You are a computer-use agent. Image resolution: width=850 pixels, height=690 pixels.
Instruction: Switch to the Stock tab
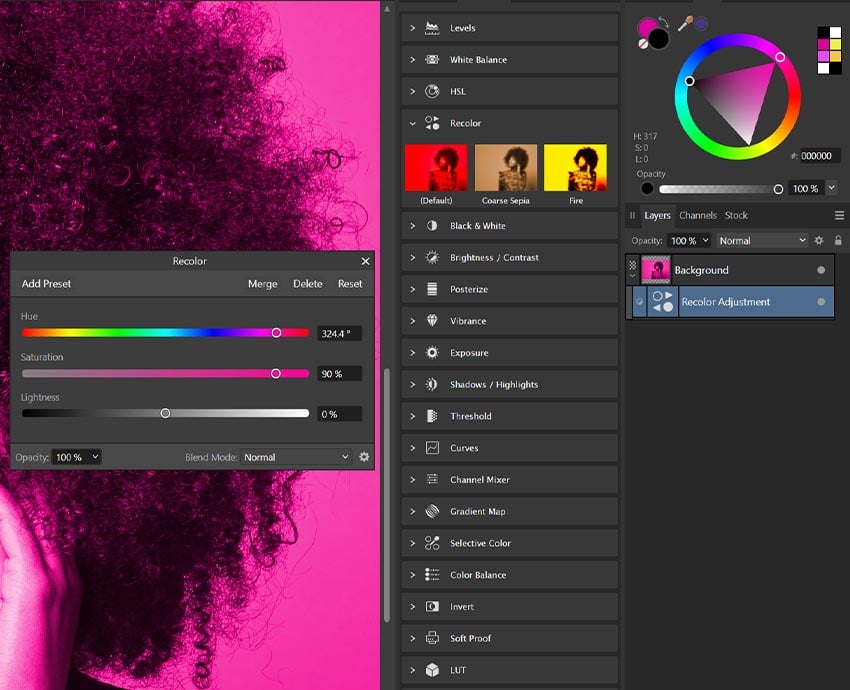(737, 215)
